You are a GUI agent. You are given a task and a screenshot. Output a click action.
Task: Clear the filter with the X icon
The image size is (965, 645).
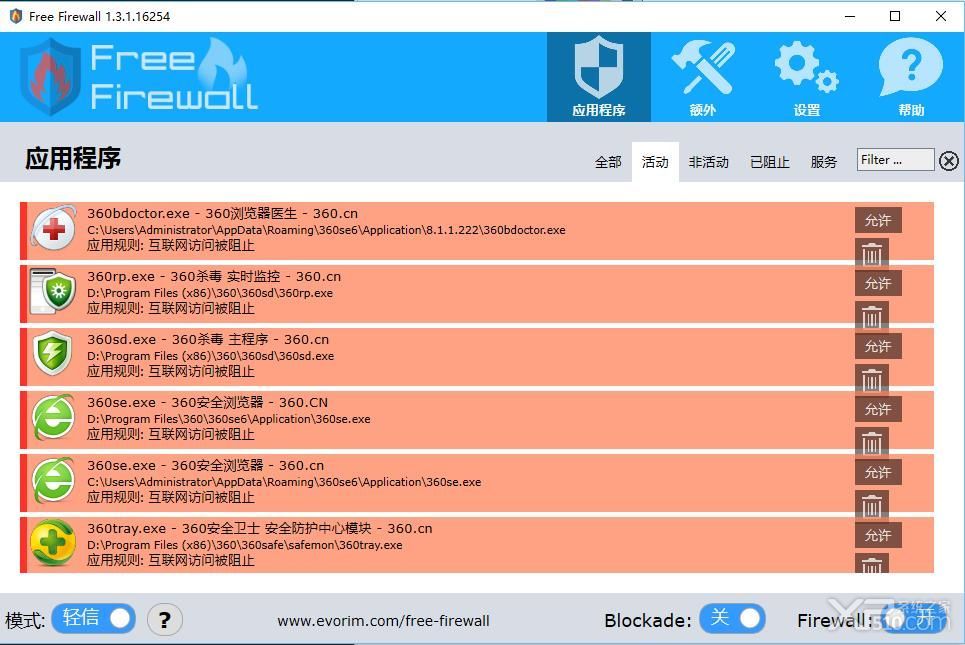tap(949, 161)
